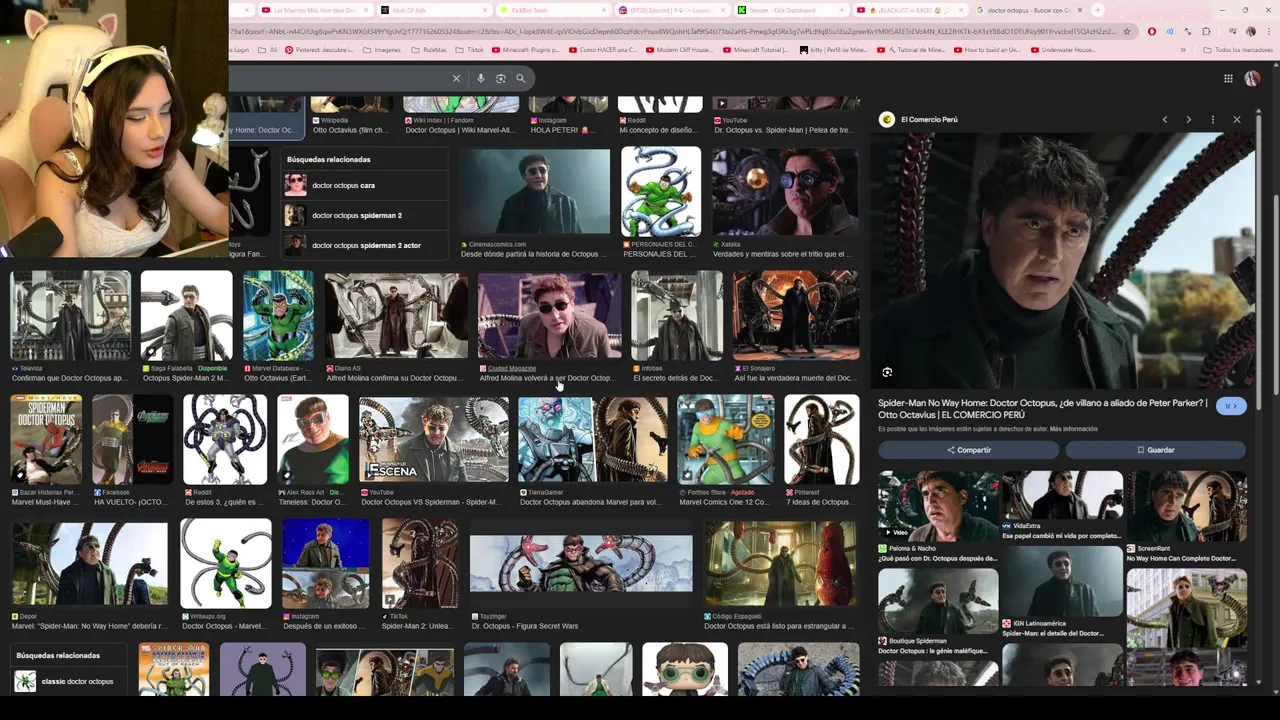Screen dimensions: 1280x720
Task: Open the Diario AS Alfred Molina thumbnail
Action: pyautogui.click(x=396, y=314)
